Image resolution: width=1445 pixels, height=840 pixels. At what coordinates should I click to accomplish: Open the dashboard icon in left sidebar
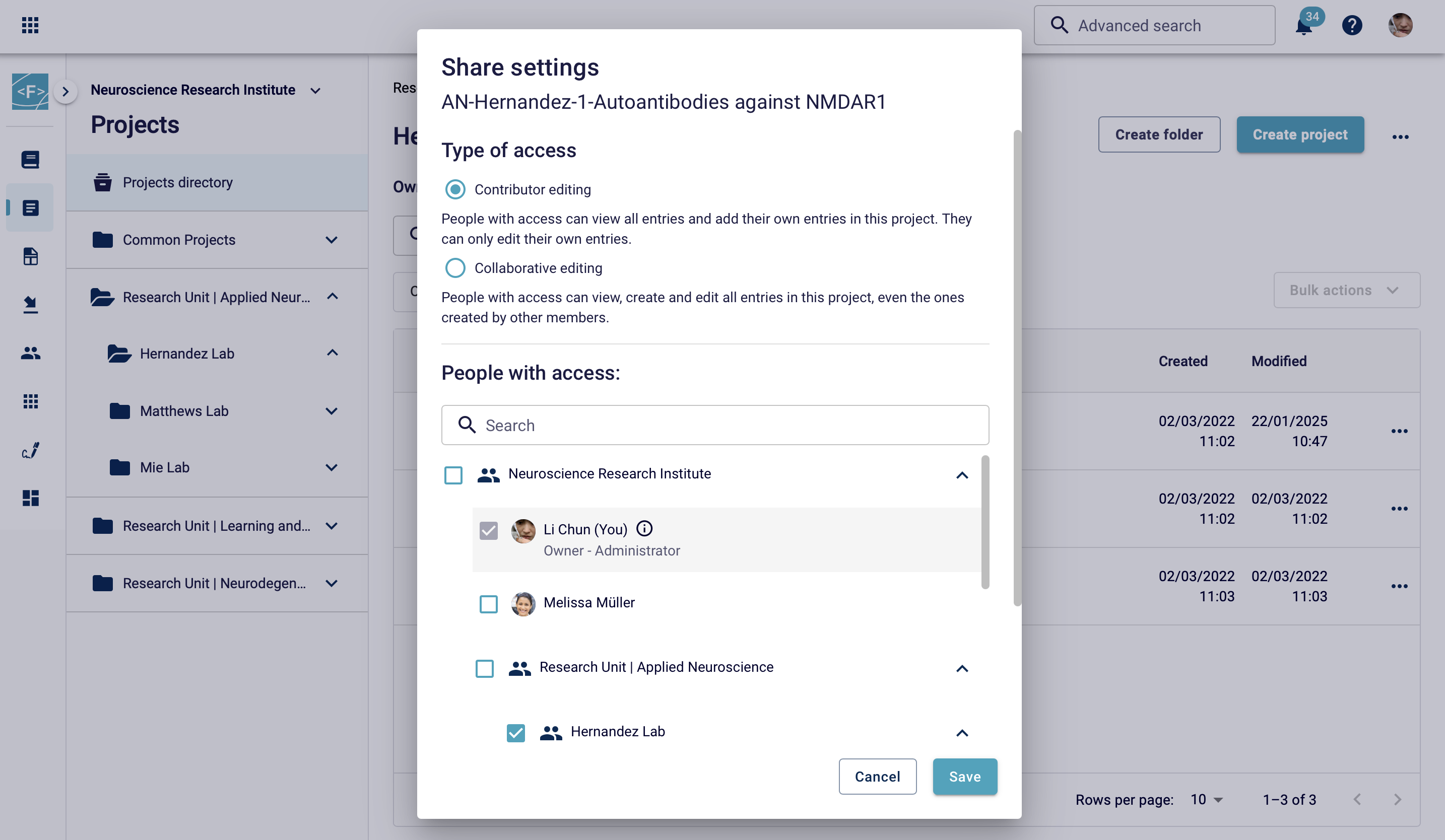30,498
